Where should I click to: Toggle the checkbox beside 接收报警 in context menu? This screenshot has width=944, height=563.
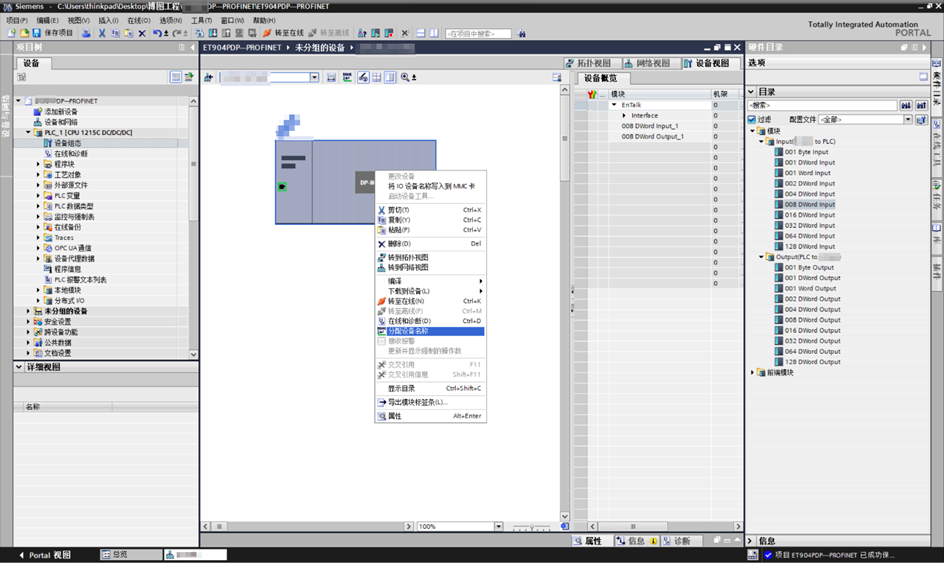[x=381, y=341]
